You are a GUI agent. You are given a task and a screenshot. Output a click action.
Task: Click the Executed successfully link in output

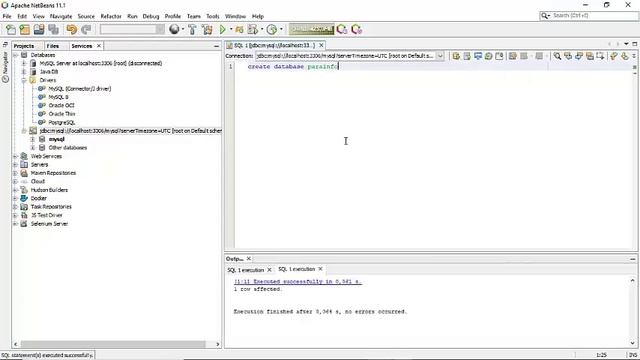pos(298,282)
